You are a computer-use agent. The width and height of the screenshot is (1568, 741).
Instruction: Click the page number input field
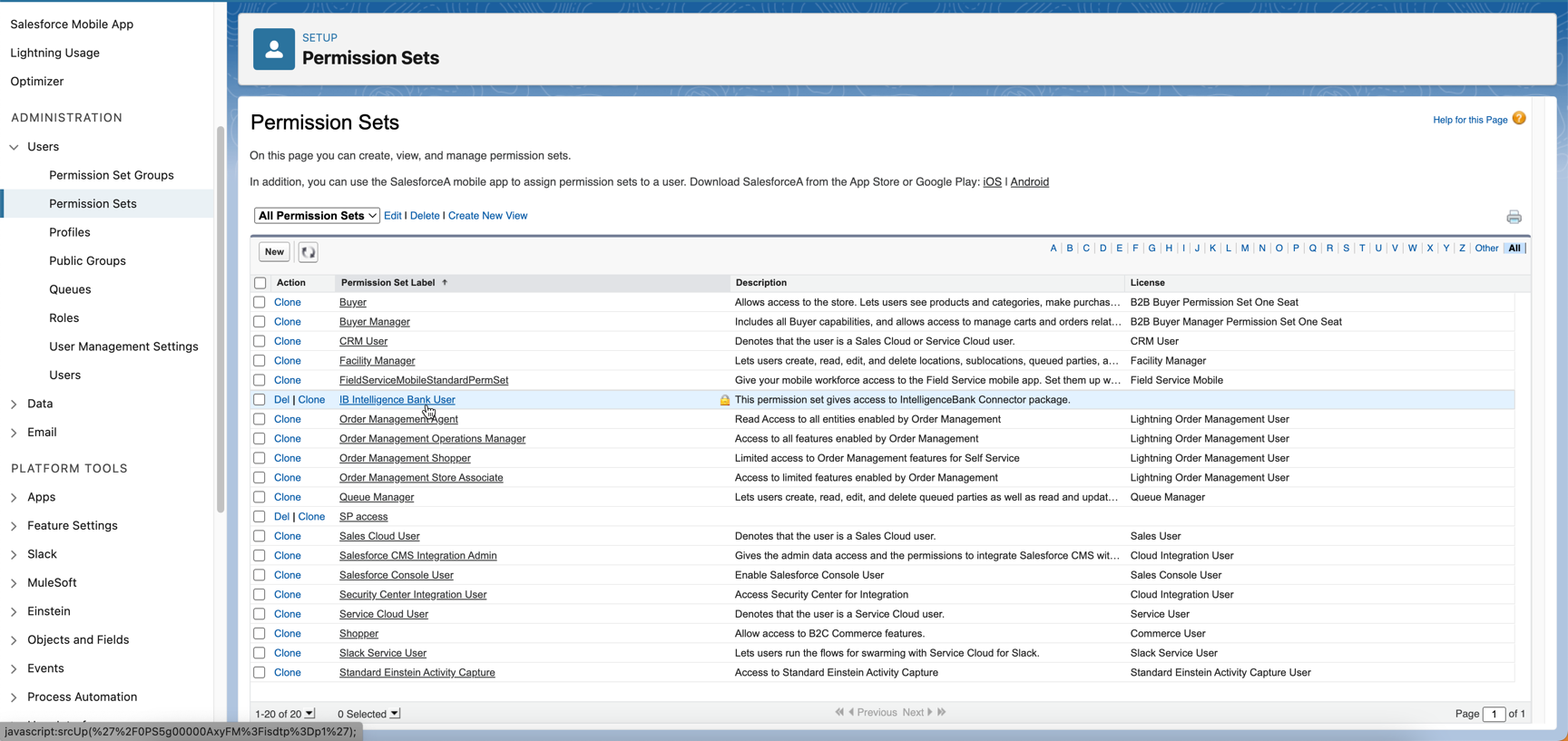tap(1494, 714)
